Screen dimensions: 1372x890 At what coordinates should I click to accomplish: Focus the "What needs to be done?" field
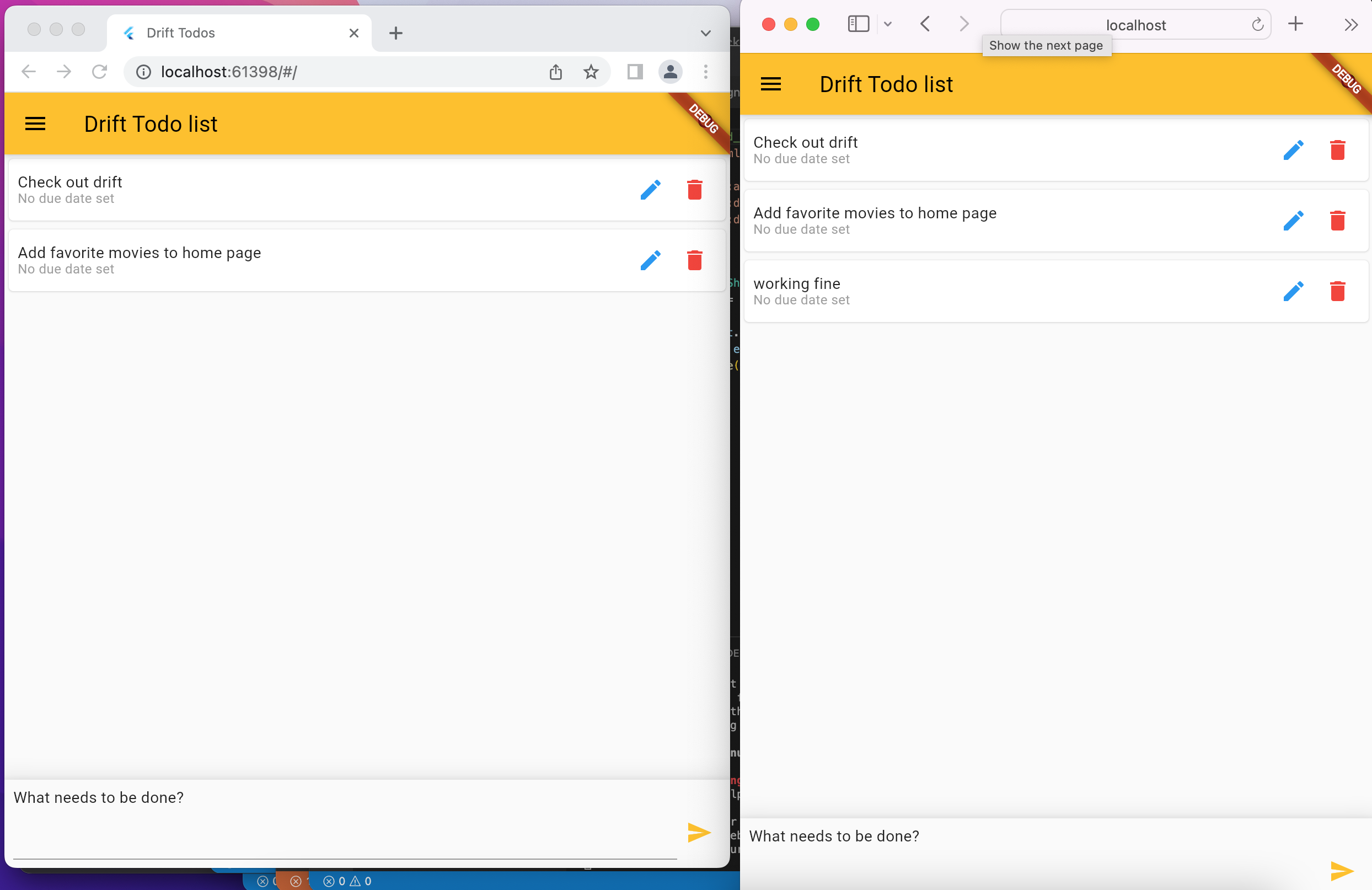(231, 798)
